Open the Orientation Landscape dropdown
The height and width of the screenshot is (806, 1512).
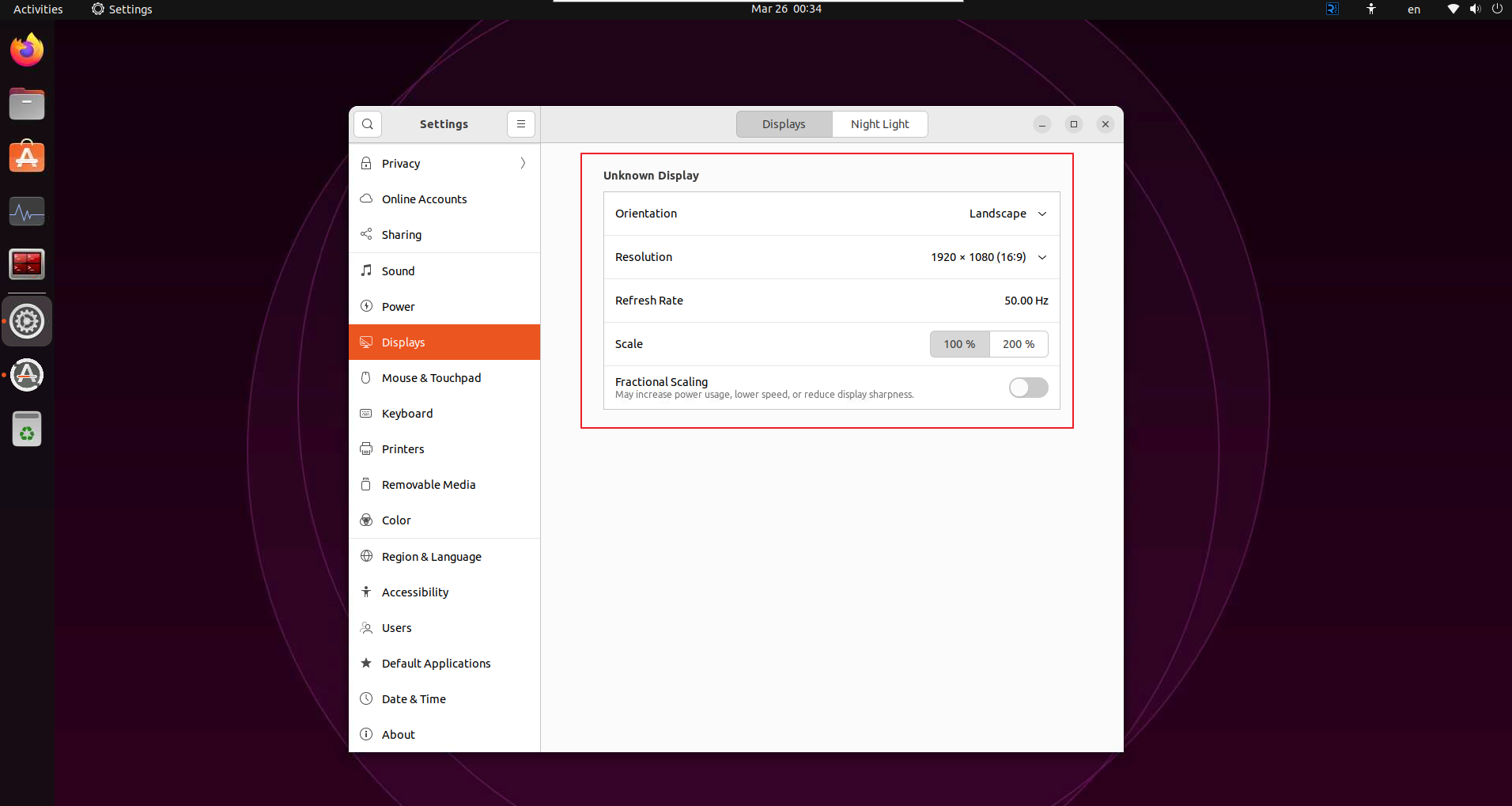click(x=1007, y=214)
